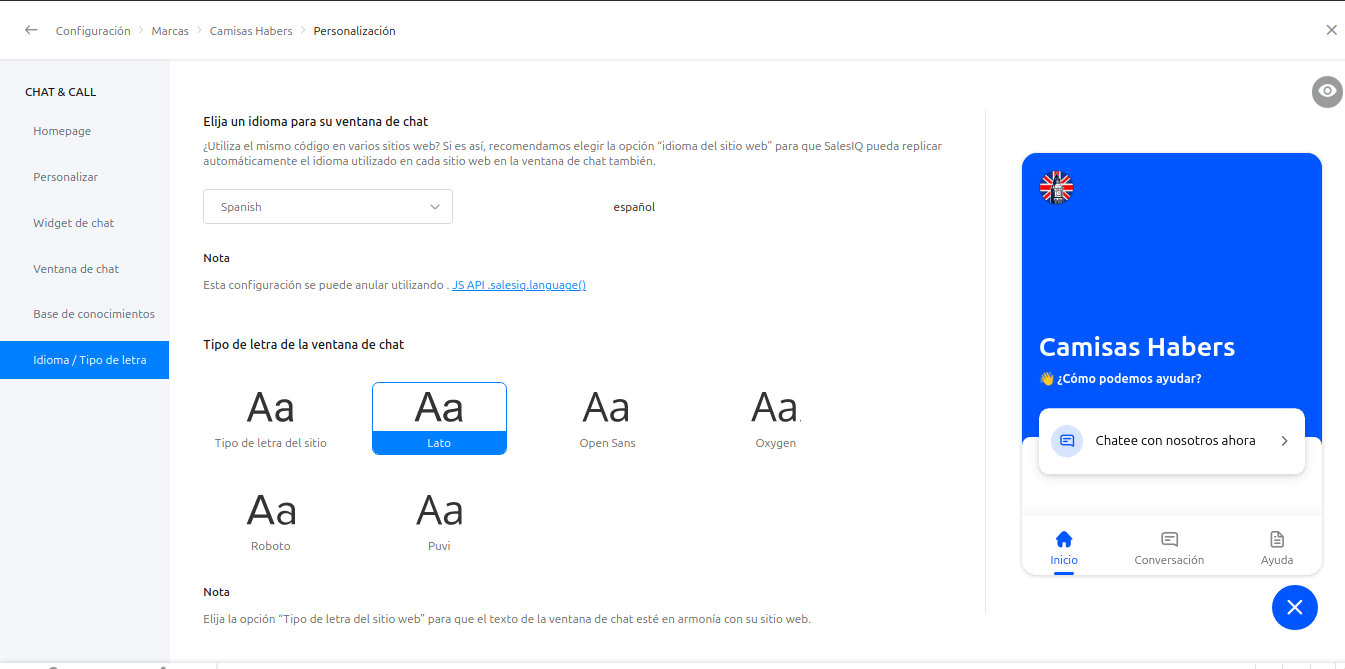Choose the Oxygen font
Image resolution: width=1345 pixels, height=669 pixels.
pyautogui.click(x=775, y=418)
